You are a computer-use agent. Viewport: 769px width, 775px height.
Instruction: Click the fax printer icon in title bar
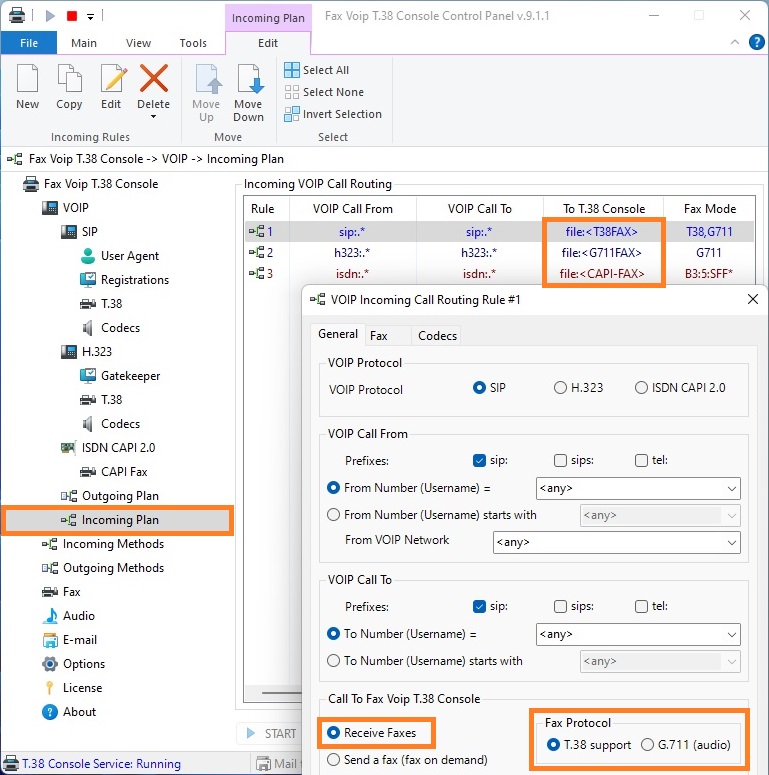(x=17, y=15)
